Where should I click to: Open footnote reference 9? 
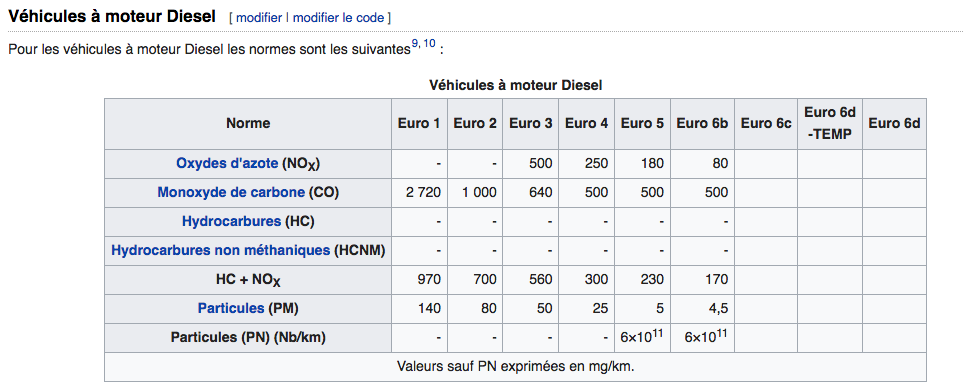(415, 43)
